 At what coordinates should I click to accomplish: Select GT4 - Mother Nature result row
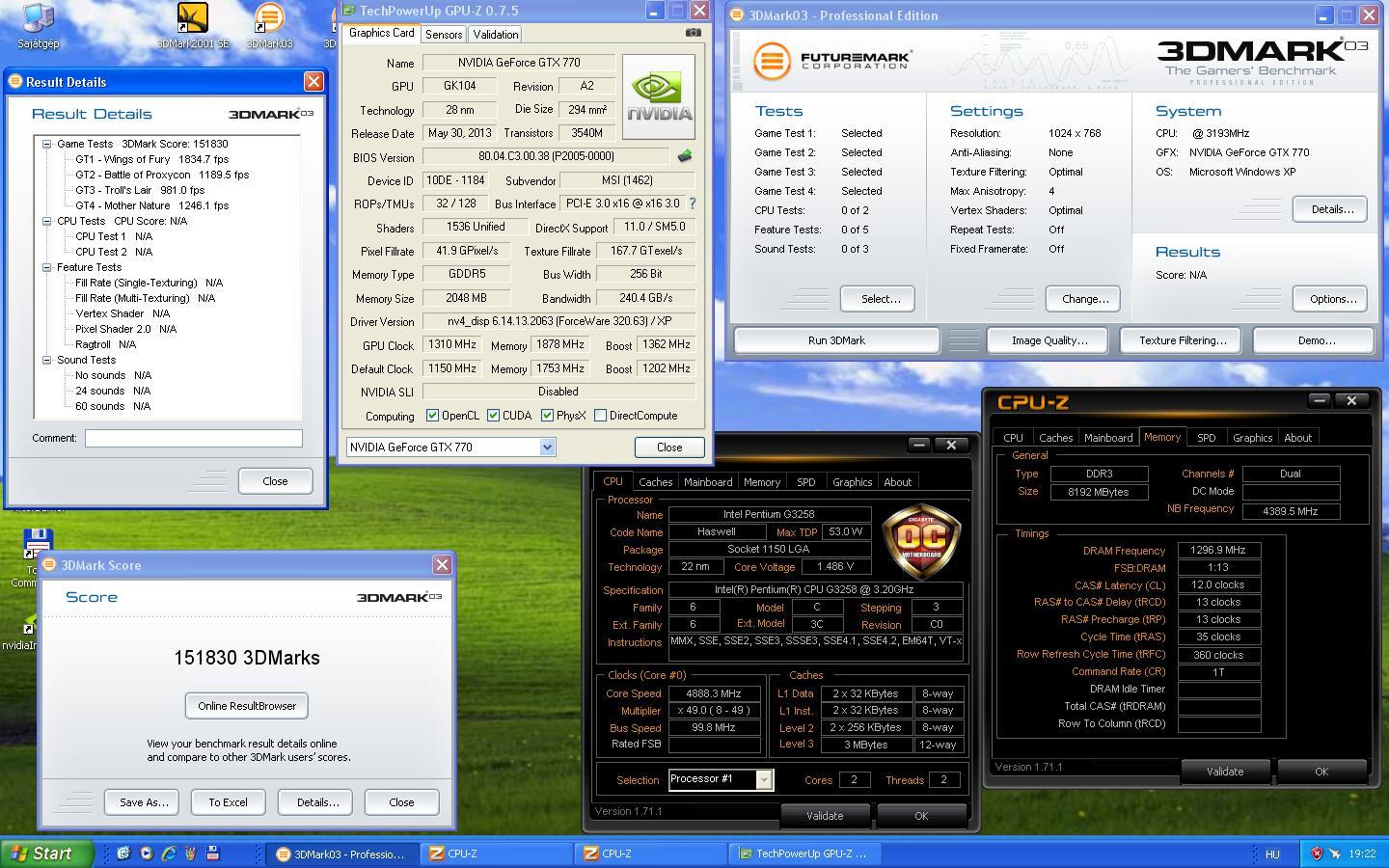click(151, 205)
